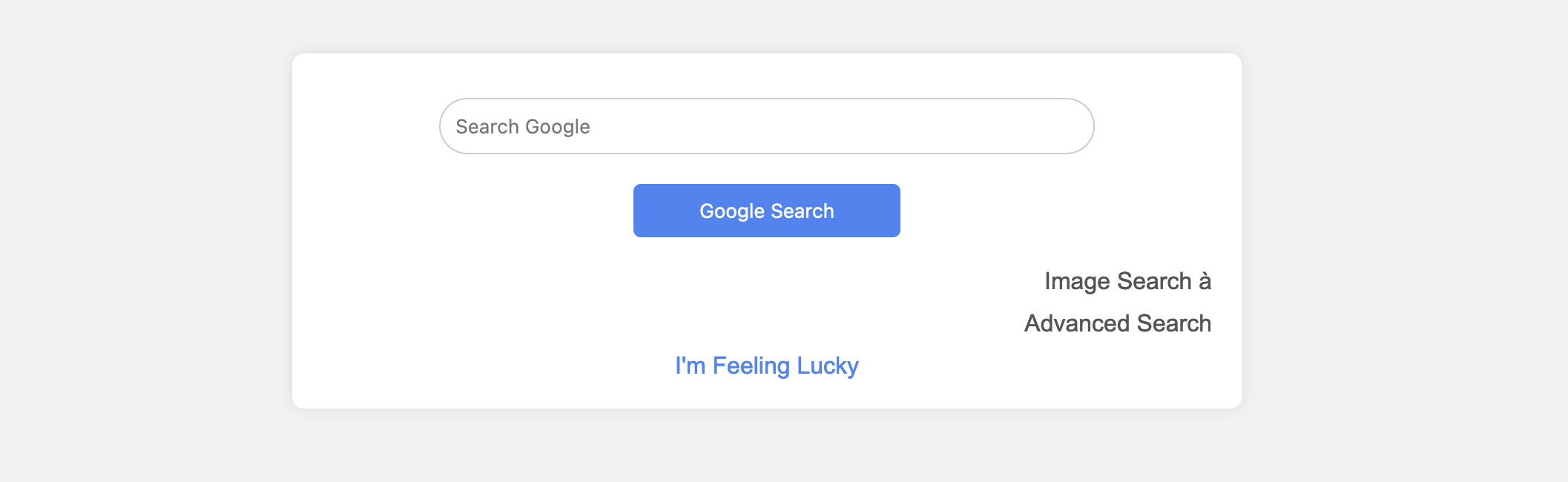Open the Advanced Search link
The image size is (1568, 482).
tap(1117, 323)
